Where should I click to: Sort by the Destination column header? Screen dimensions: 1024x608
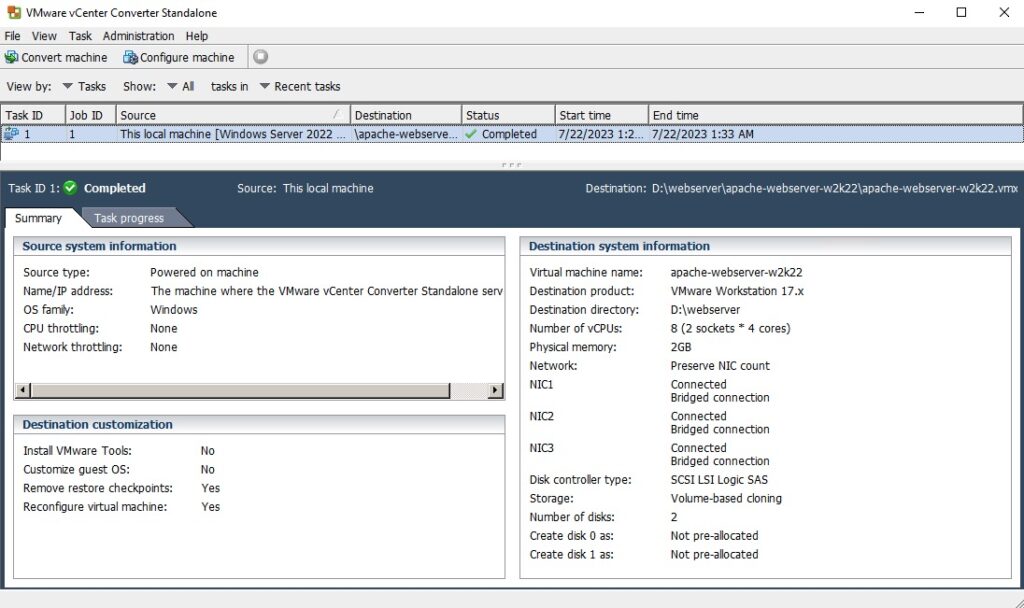click(x=406, y=115)
